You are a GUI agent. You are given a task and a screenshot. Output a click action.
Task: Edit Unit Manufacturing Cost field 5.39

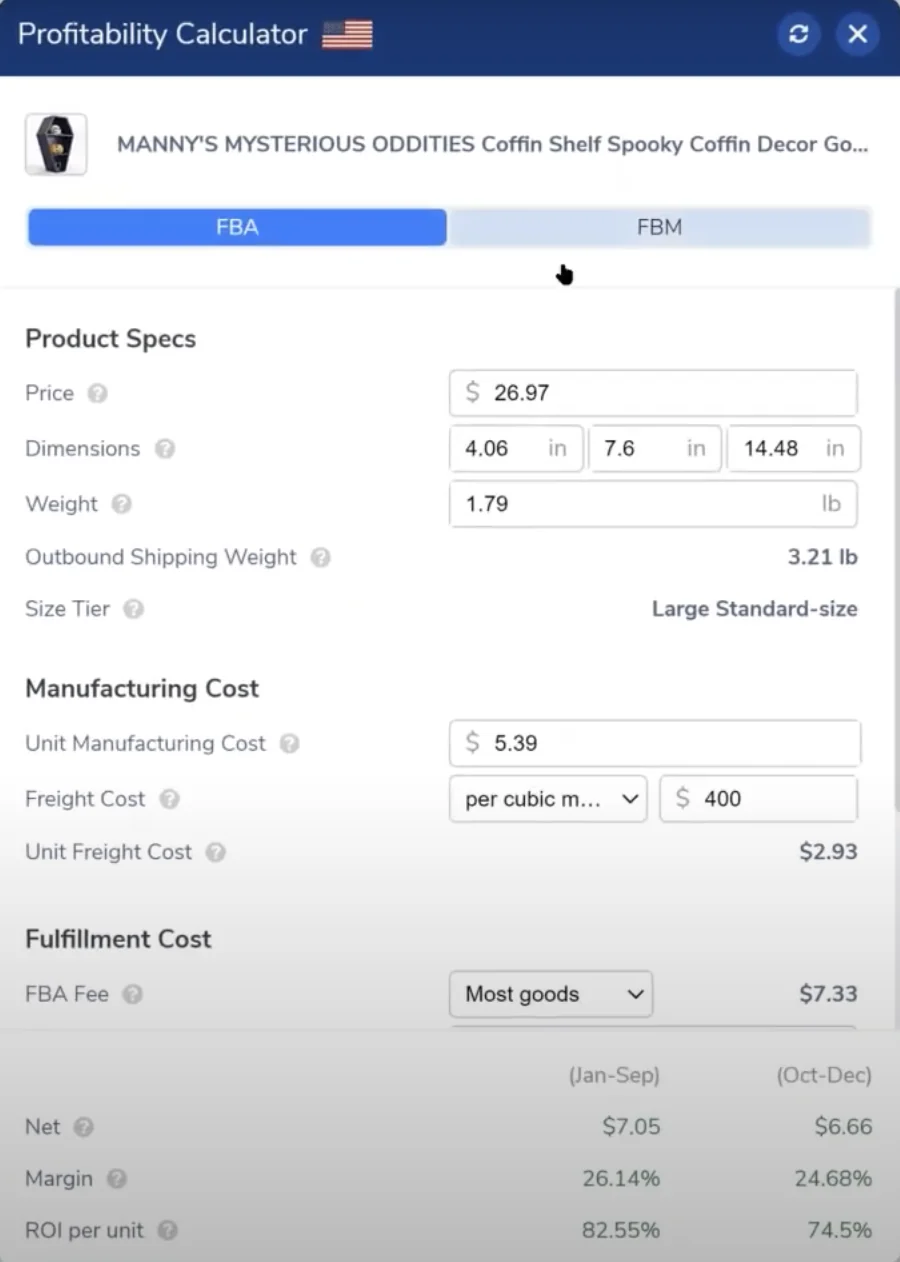[655, 743]
